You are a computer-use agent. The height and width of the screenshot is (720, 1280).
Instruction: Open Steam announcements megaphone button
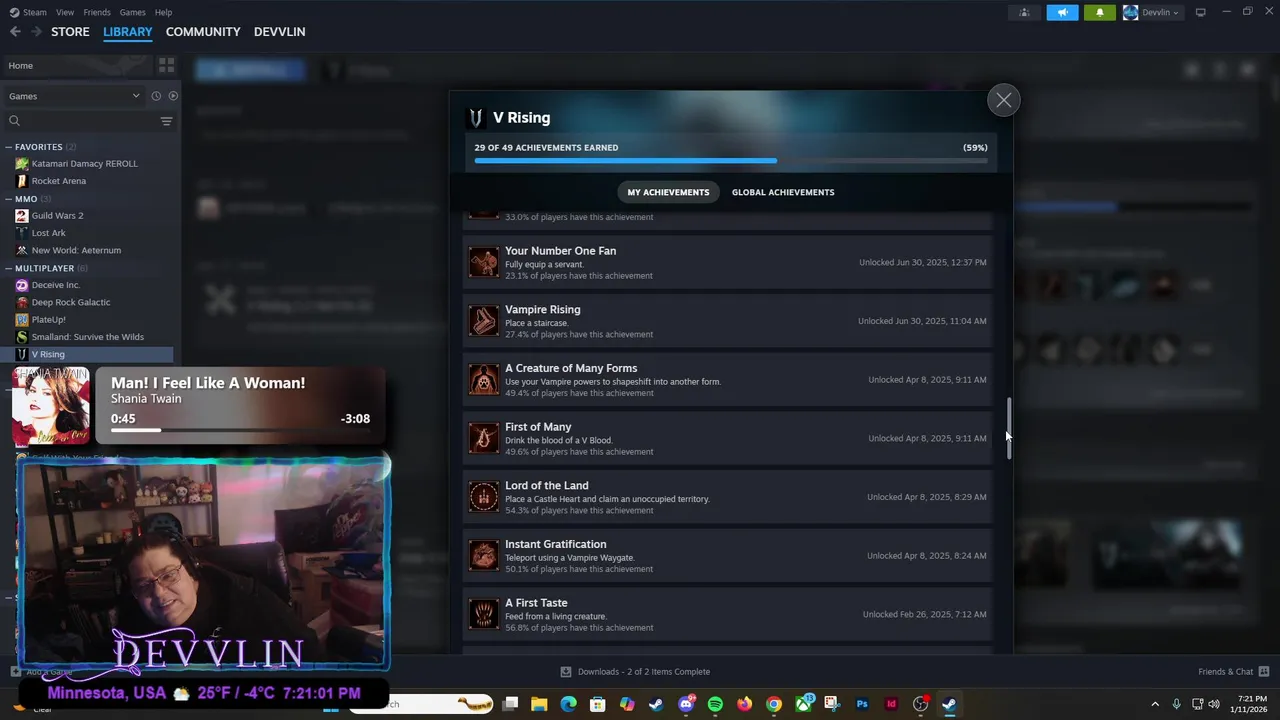pos(1062,12)
